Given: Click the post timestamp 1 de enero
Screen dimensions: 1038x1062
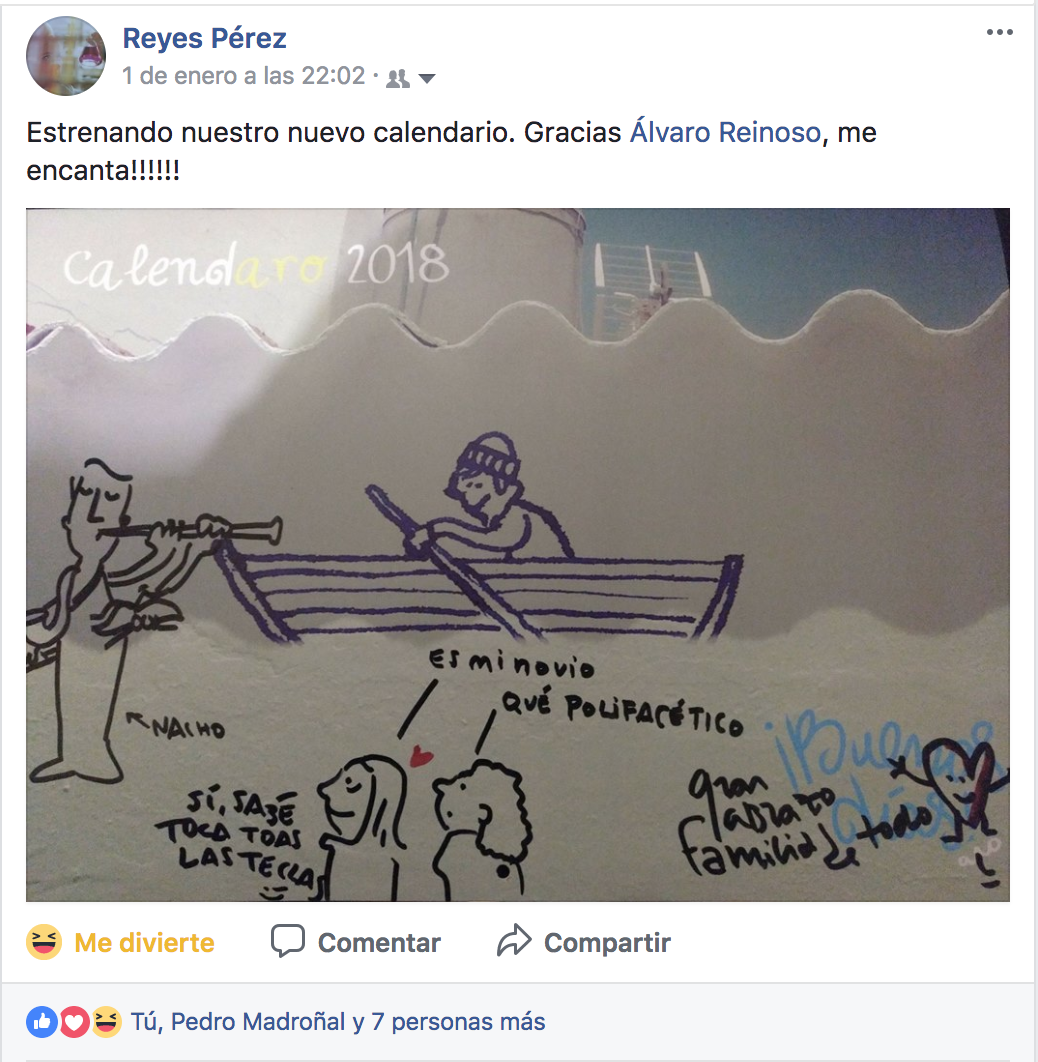Looking at the screenshot, I should click(x=244, y=76).
